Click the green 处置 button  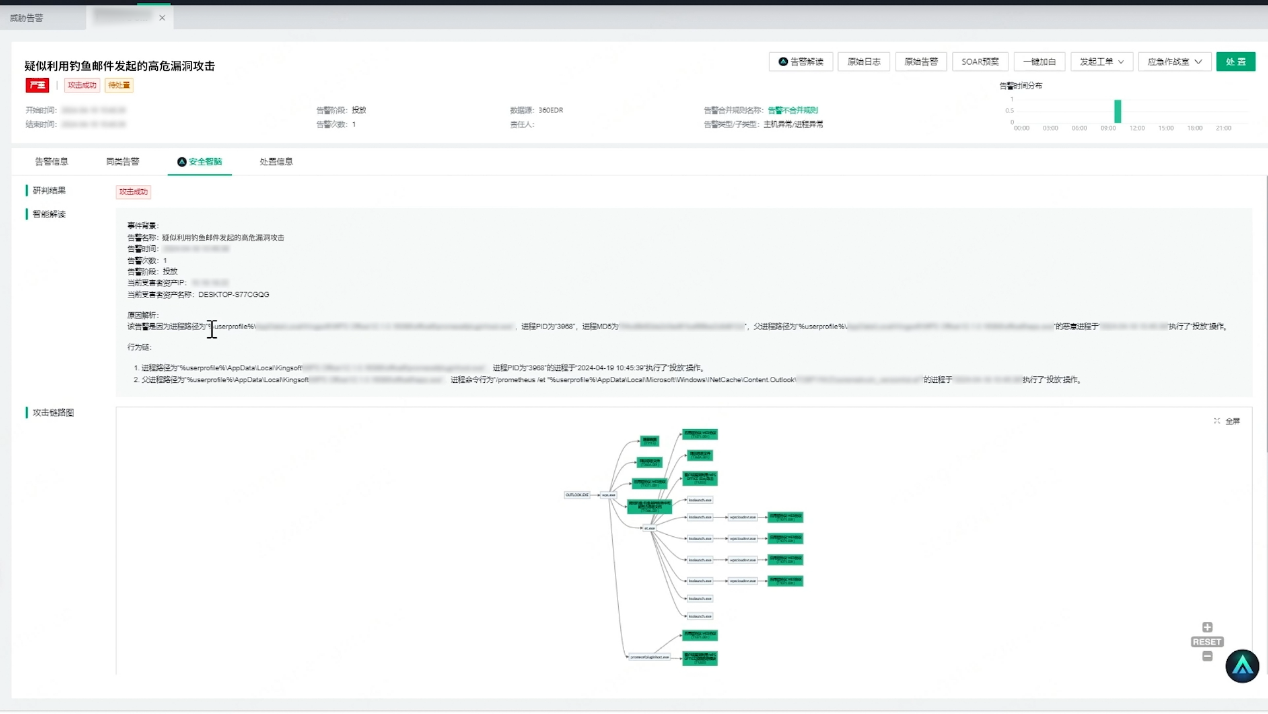coord(1235,62)
